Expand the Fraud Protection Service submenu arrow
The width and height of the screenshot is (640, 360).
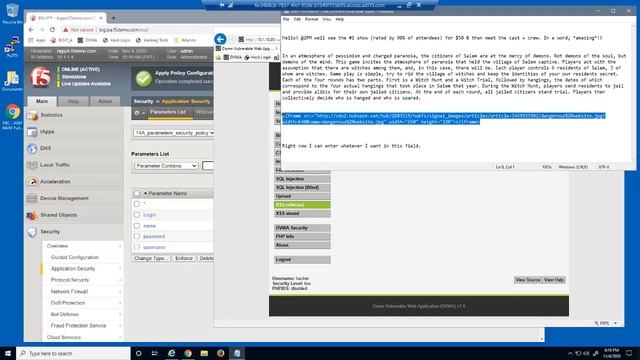point(120,326)
